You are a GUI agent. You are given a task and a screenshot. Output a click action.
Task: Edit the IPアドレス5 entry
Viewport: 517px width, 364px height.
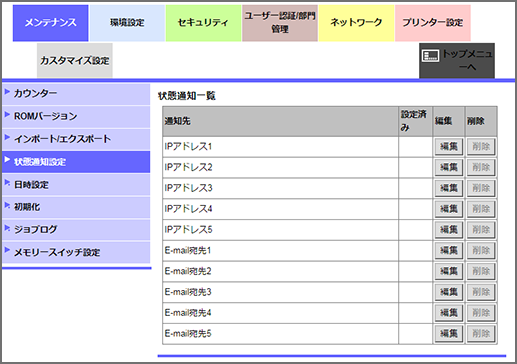449,230
